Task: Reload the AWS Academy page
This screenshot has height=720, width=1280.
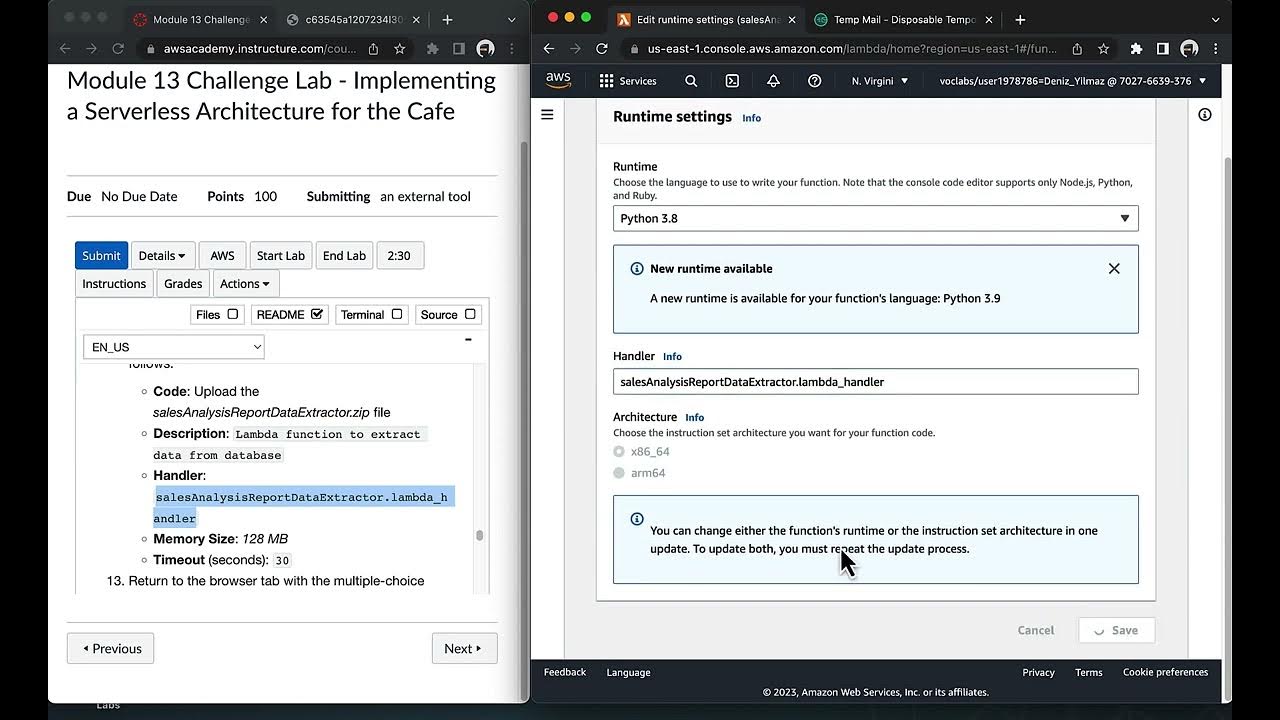Action: 118,48
